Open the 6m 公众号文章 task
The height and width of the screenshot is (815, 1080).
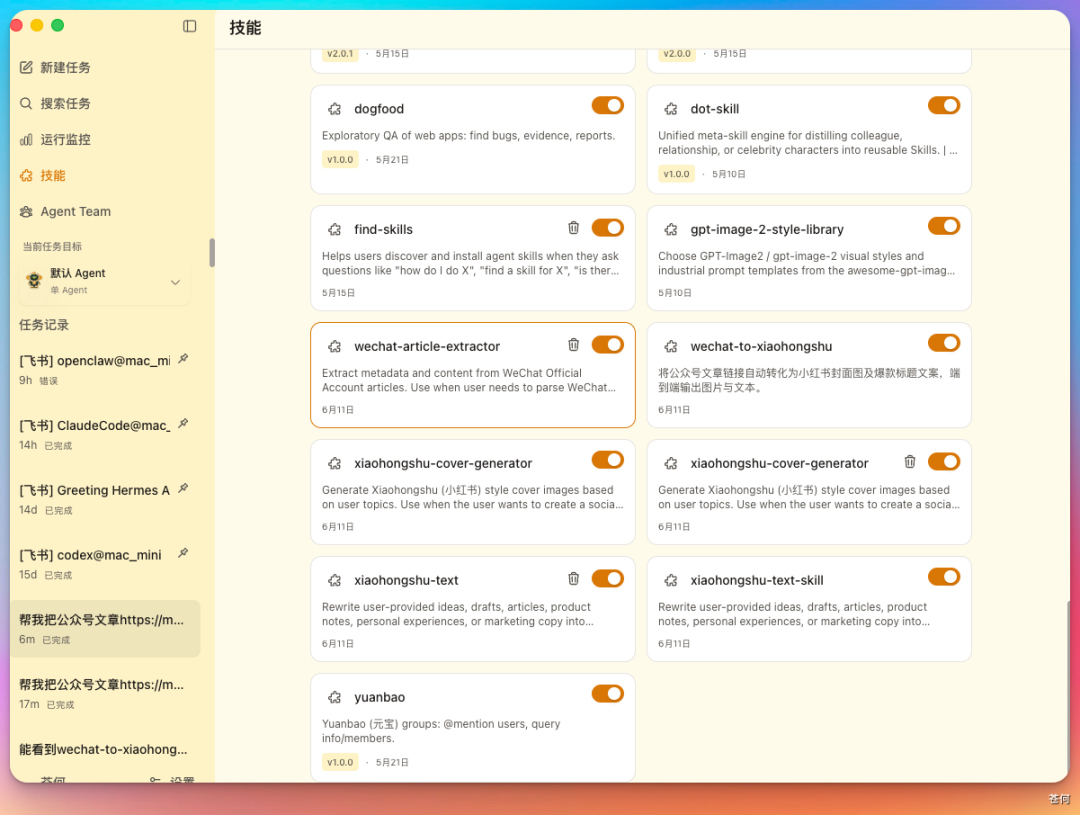(x=105, y=629)
